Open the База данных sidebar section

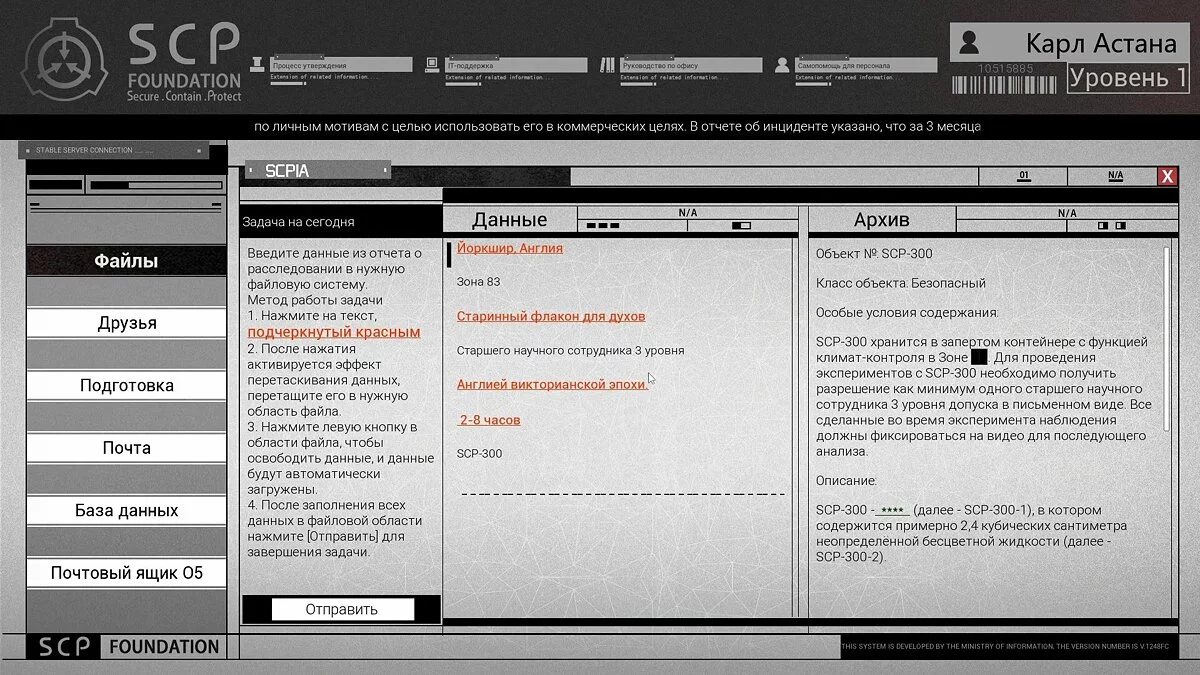point(126,510)
